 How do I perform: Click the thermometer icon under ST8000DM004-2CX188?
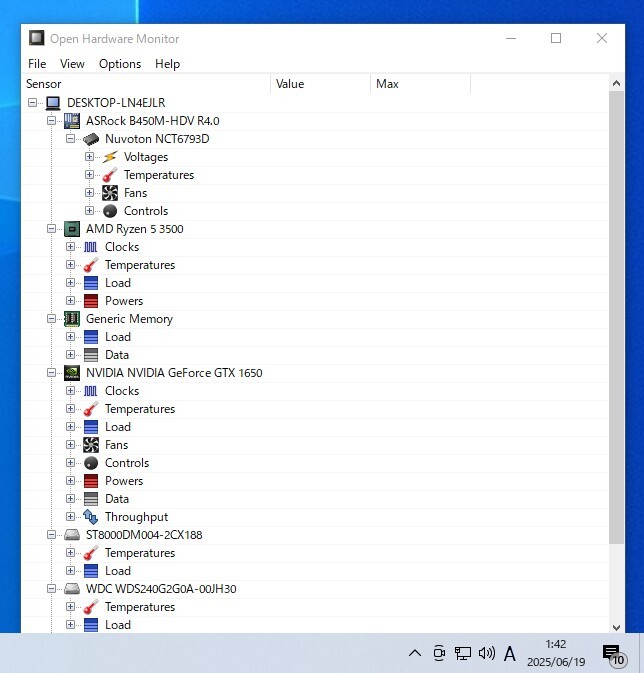coord(91,553)
